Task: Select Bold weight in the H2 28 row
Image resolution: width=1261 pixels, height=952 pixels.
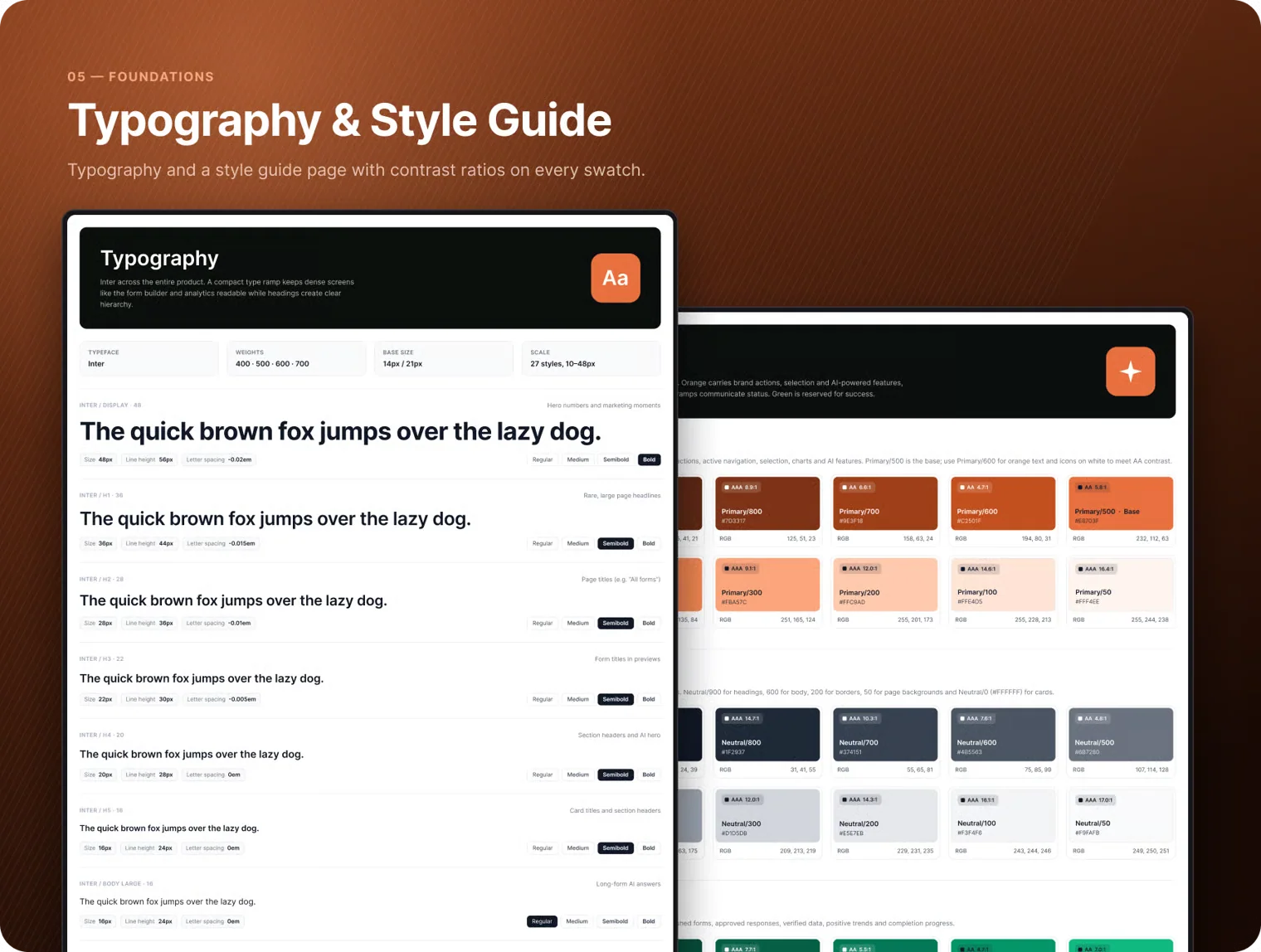Action: (649, 623)
